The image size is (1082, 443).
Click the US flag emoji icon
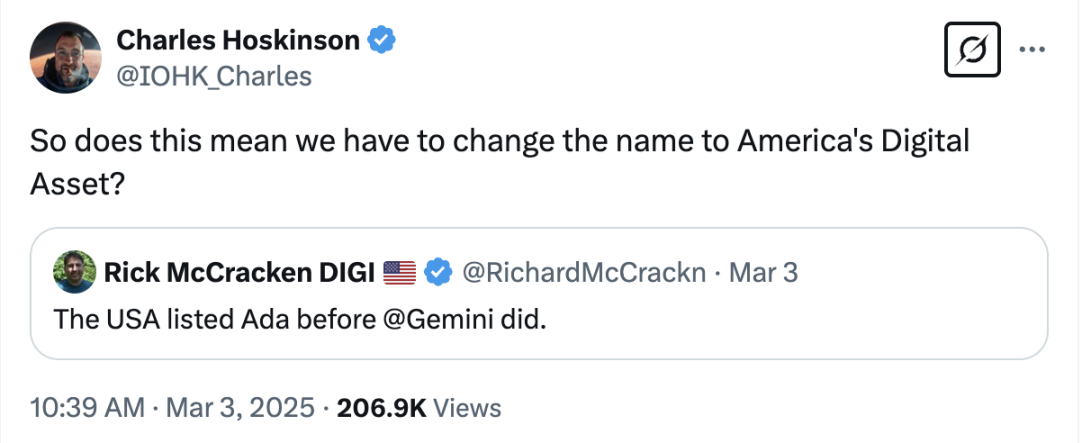click(399, 271)
